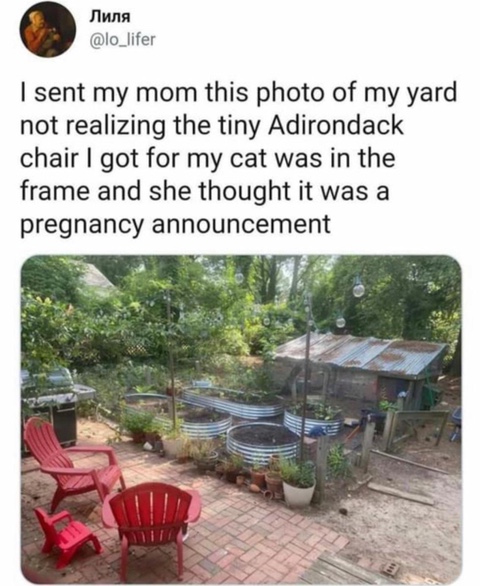Click the white flower pot on patio edge
This screenshot has width=480, height=586.
(298, 493)
